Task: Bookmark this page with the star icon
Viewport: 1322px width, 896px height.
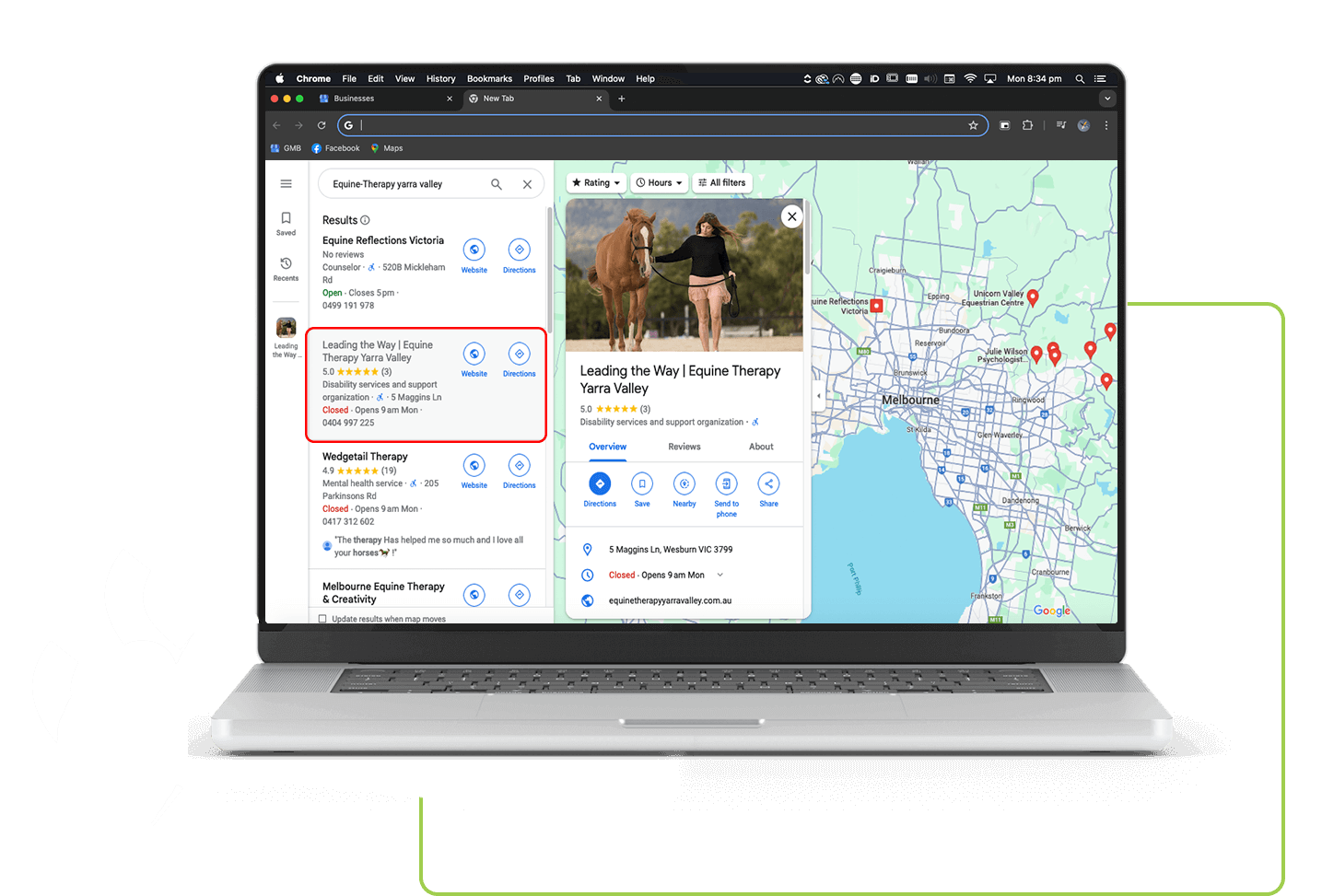Action: pos(973,125)
